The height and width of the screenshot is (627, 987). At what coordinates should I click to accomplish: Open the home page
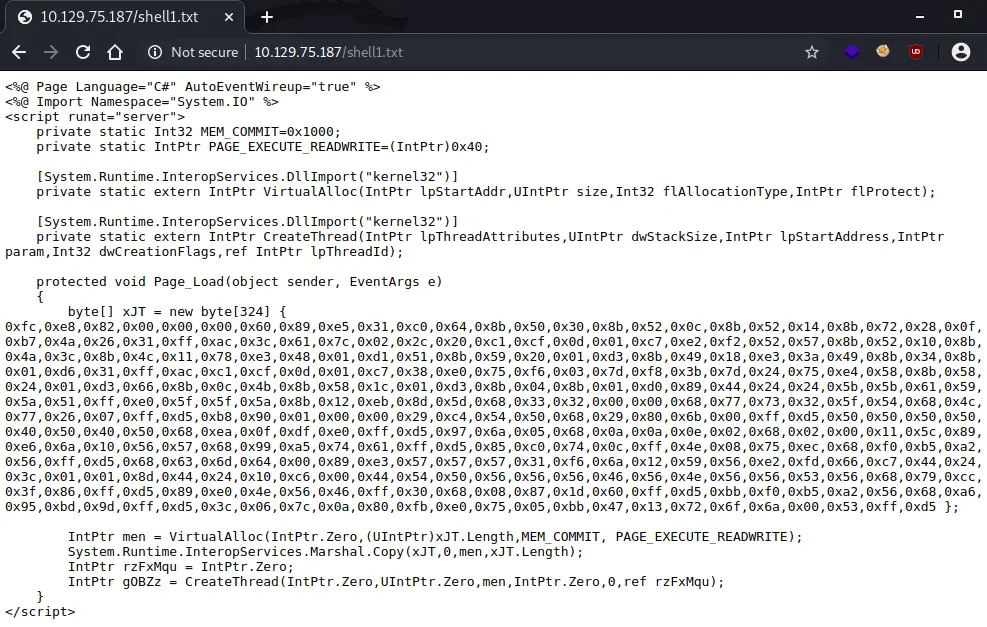pyautogui.click(x=115, y=52)
